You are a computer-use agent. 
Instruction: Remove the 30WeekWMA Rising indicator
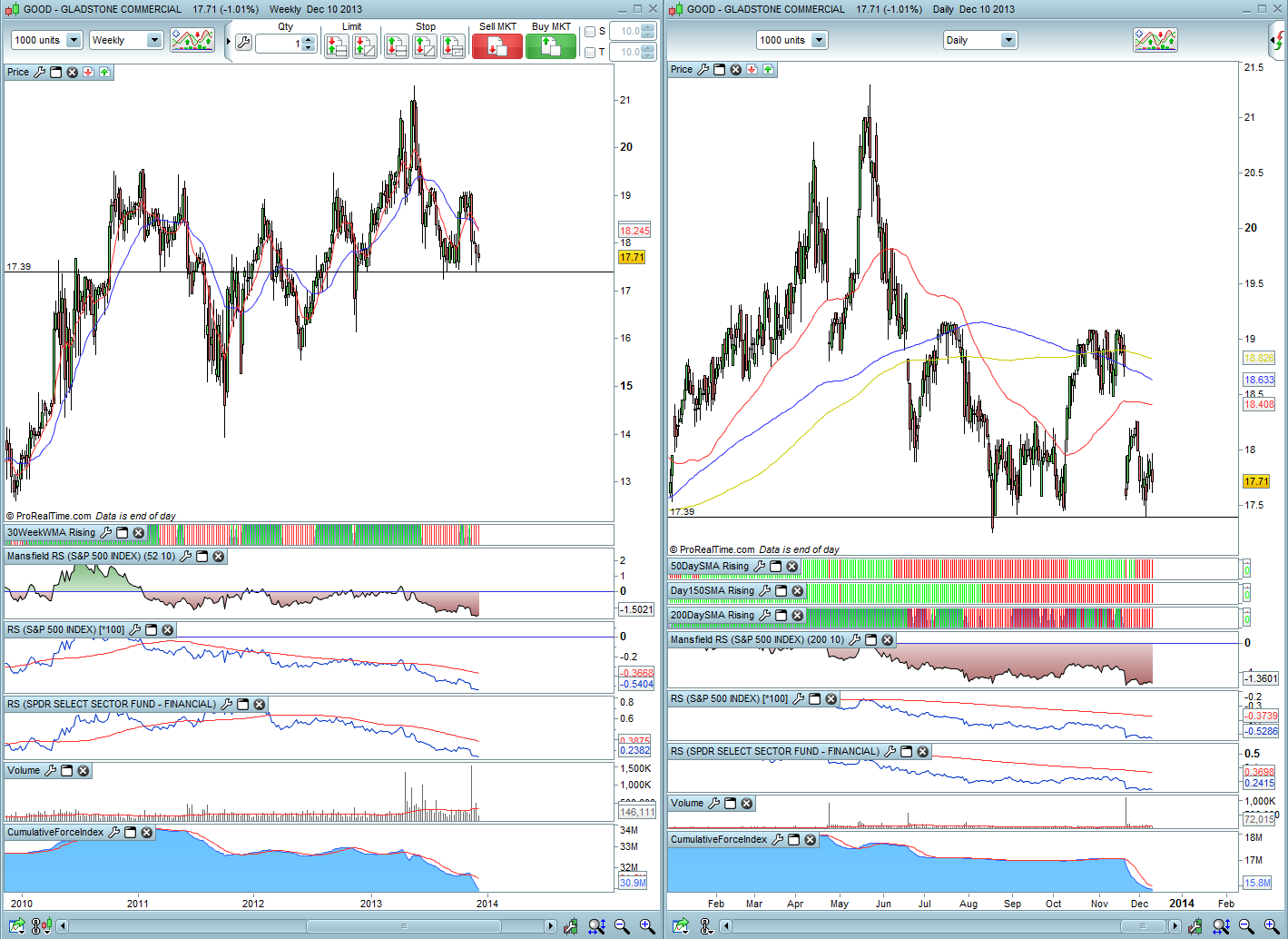point(139,533)
